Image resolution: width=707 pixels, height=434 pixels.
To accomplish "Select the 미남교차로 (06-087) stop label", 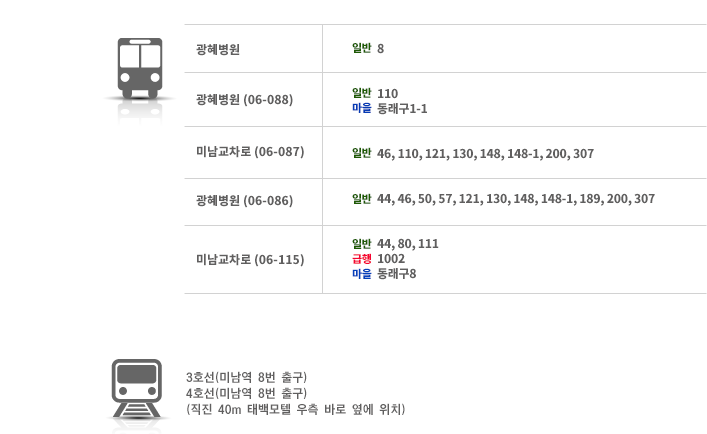I will [x=250, y=152].
